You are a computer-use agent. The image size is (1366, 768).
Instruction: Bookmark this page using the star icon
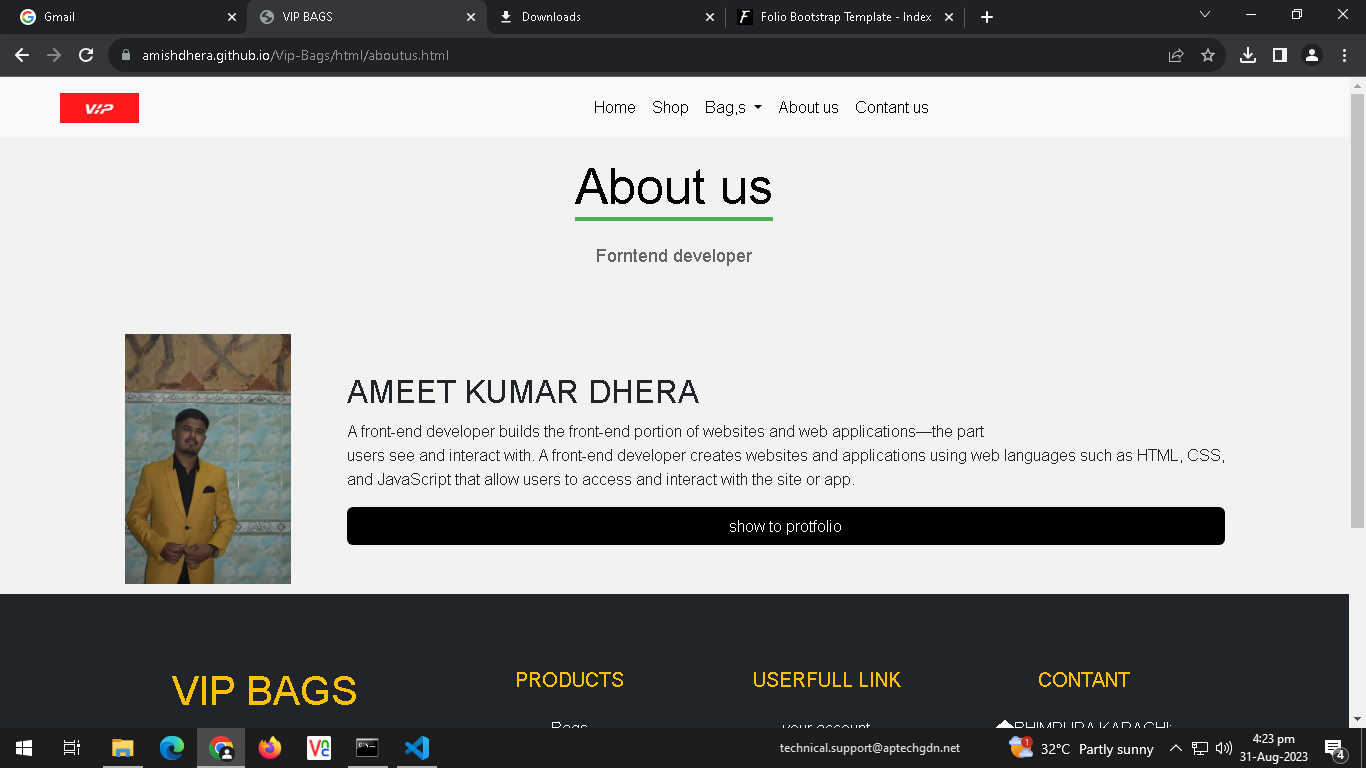pos(1209,55)
